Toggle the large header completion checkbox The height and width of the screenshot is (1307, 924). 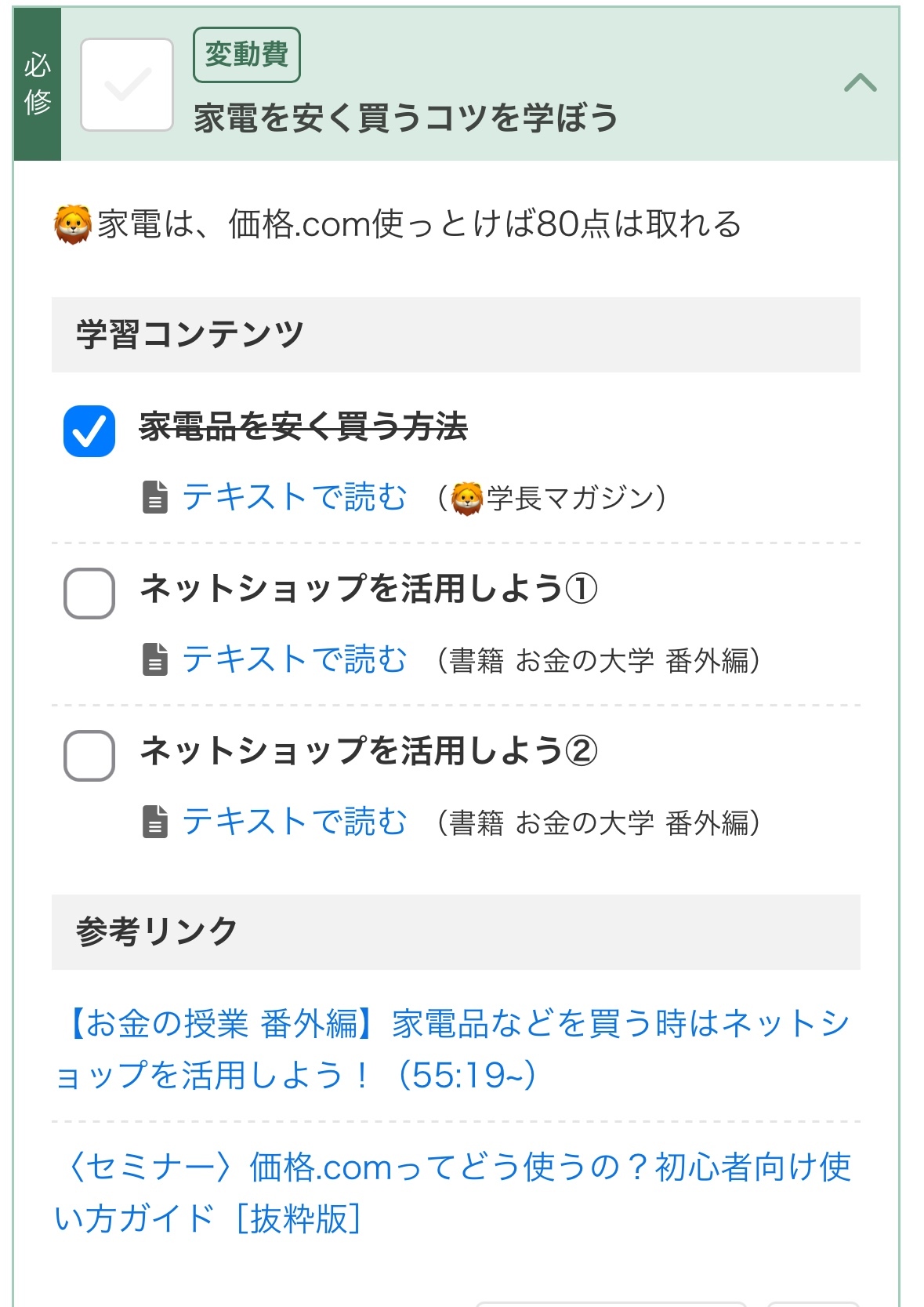(x=127, y=85)
